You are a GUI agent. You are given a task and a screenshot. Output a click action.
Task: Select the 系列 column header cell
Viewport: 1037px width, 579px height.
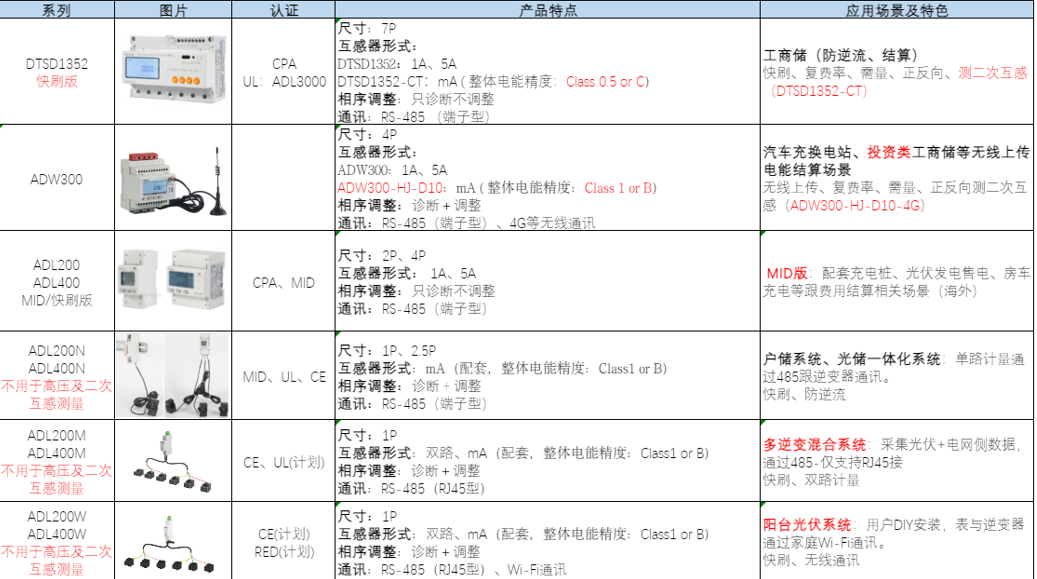[x=56, y=10]
